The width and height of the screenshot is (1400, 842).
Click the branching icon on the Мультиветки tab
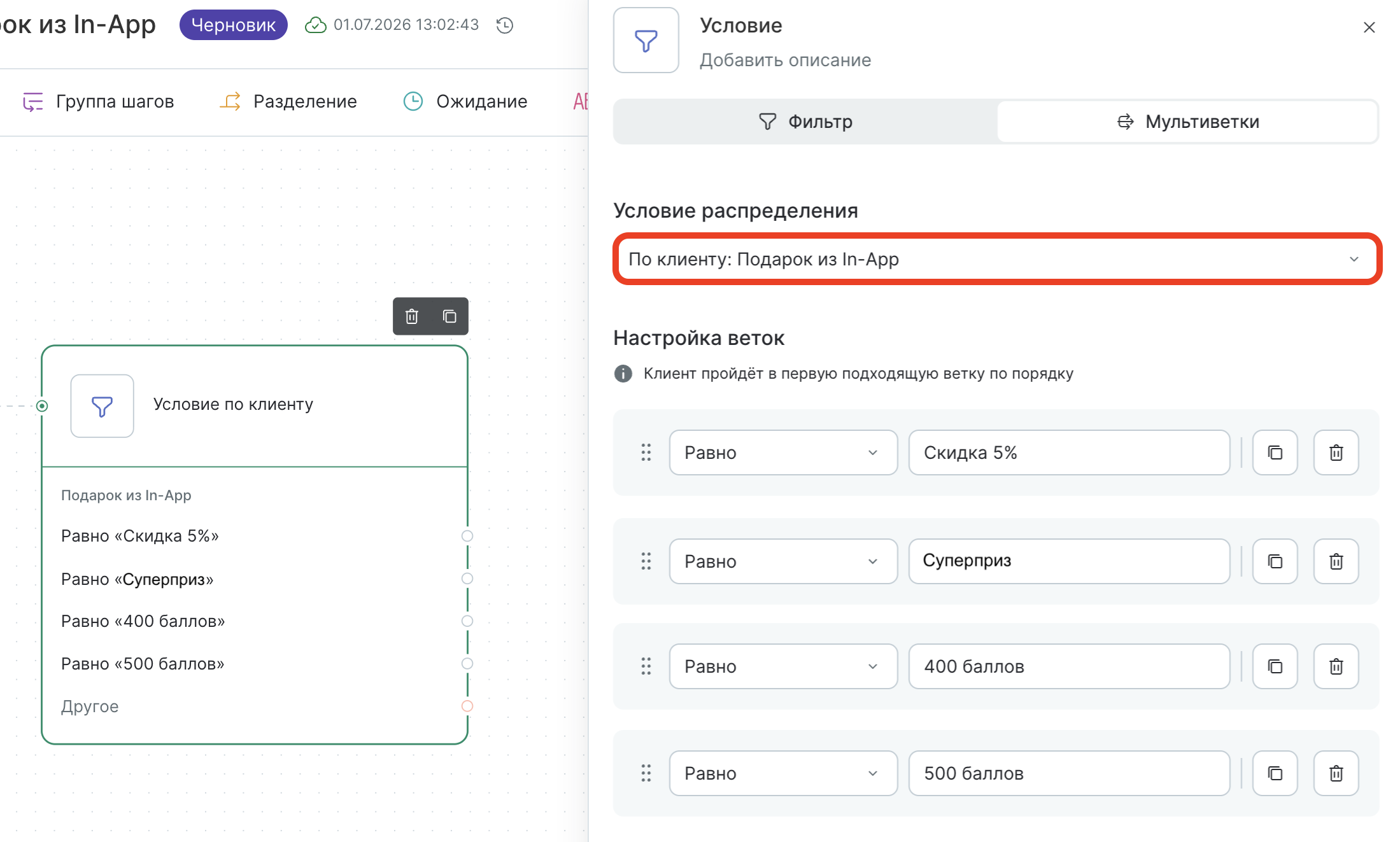click(x=1126, y=122)
